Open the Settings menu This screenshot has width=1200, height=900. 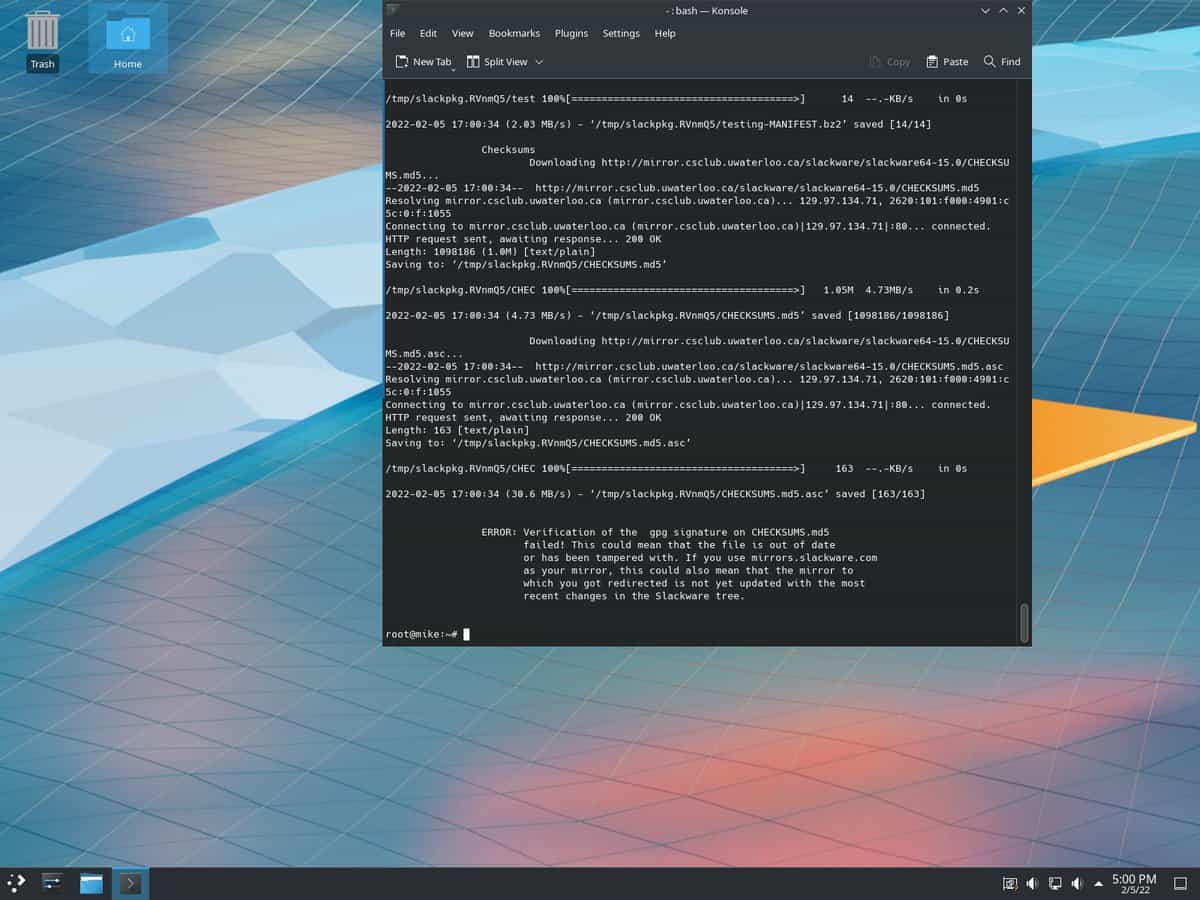click(621, 33)
